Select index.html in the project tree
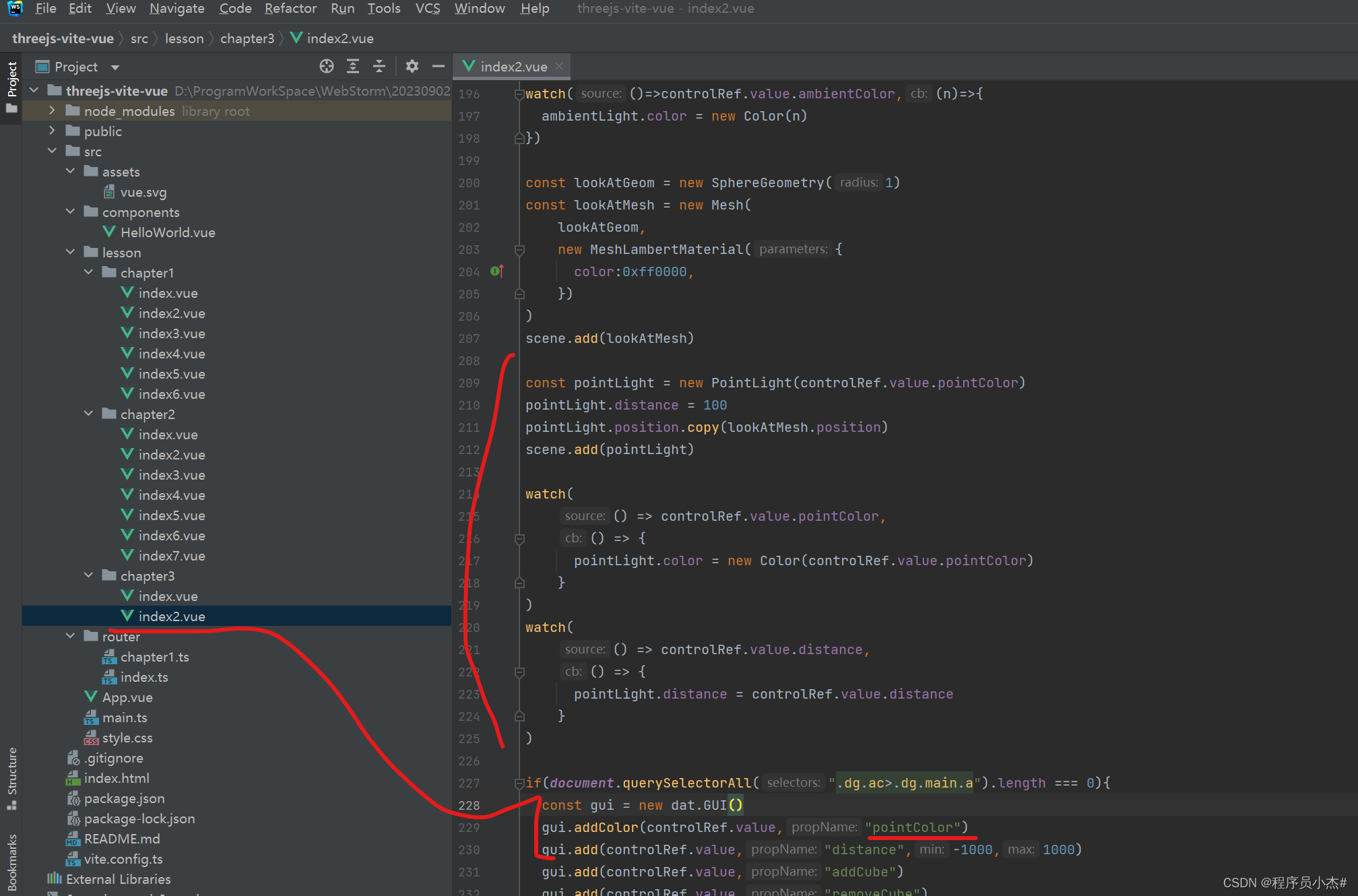The height and width of the screenshot is (896, 1358). click(x=117, y=778)
